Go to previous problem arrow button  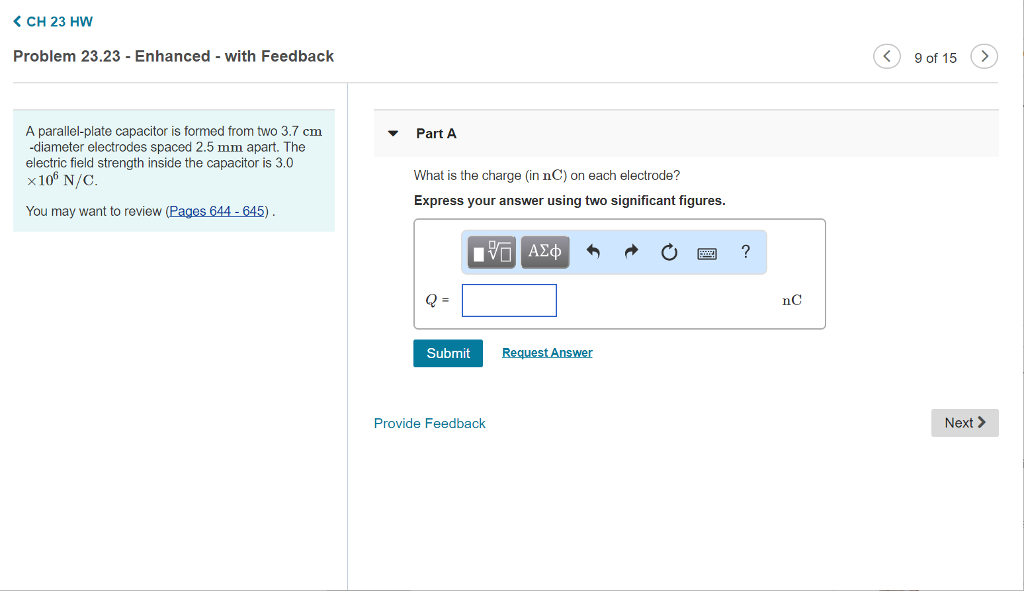(x=886, y=56)
